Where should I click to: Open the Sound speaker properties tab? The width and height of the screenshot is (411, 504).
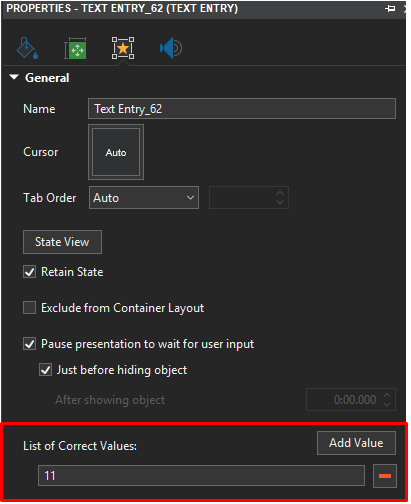pyautogui.click(x=171, y=48)
